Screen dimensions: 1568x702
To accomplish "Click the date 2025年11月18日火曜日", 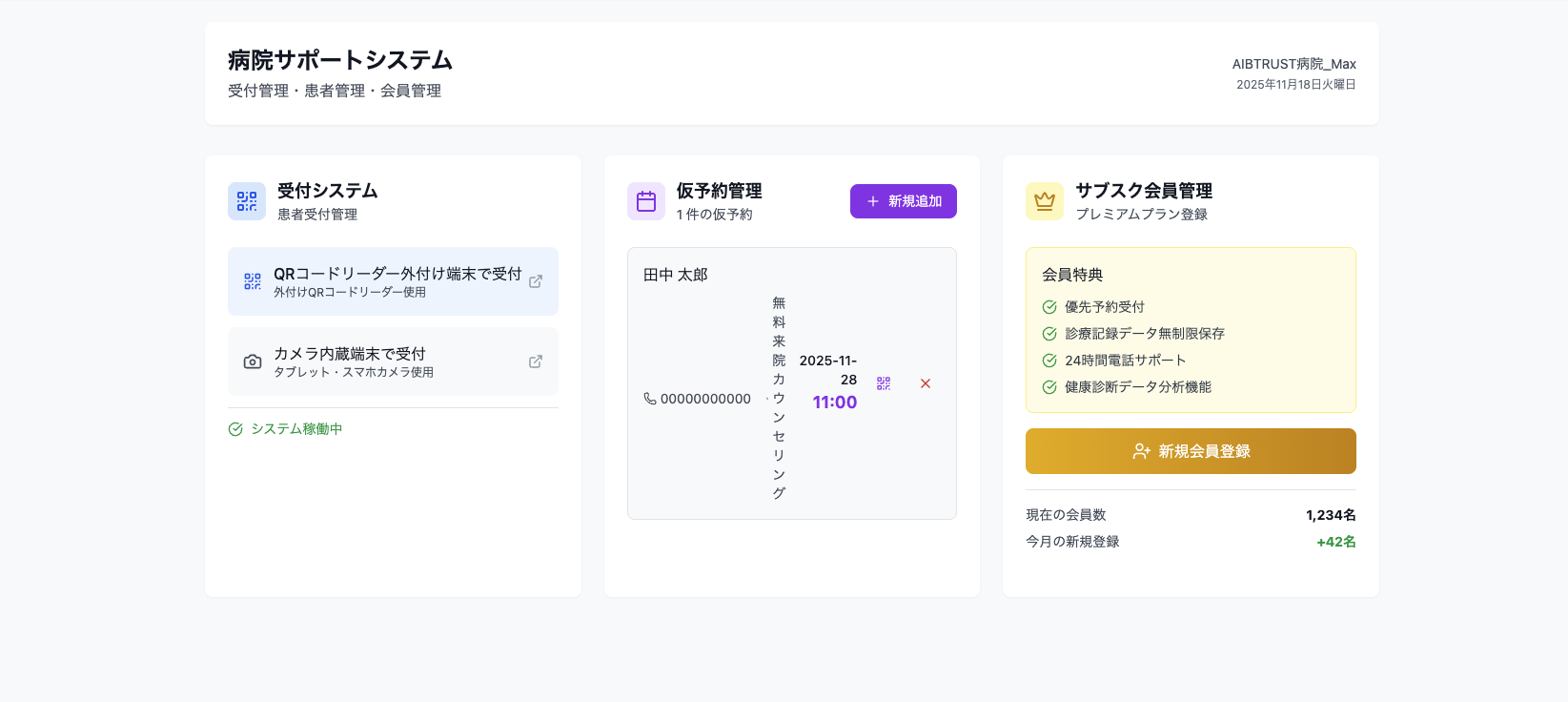I will [1296, 85].
